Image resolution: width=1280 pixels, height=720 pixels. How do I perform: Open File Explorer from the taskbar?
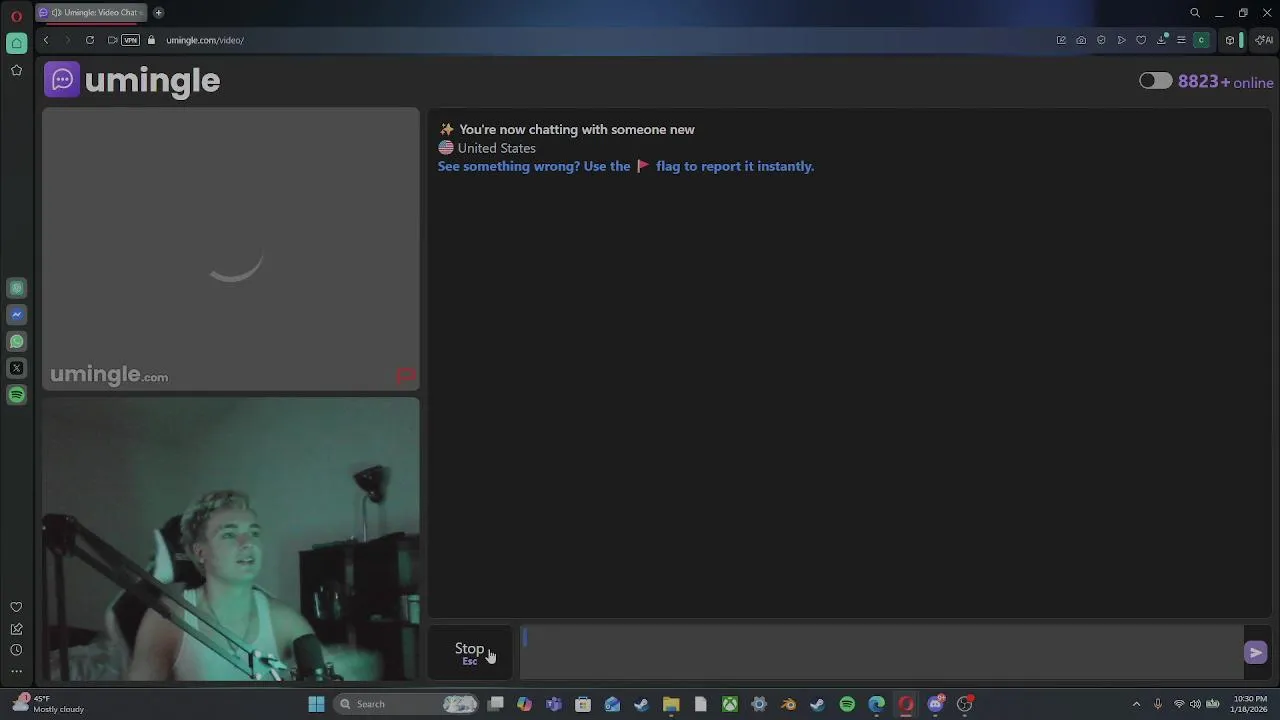(x=671, y=704)
